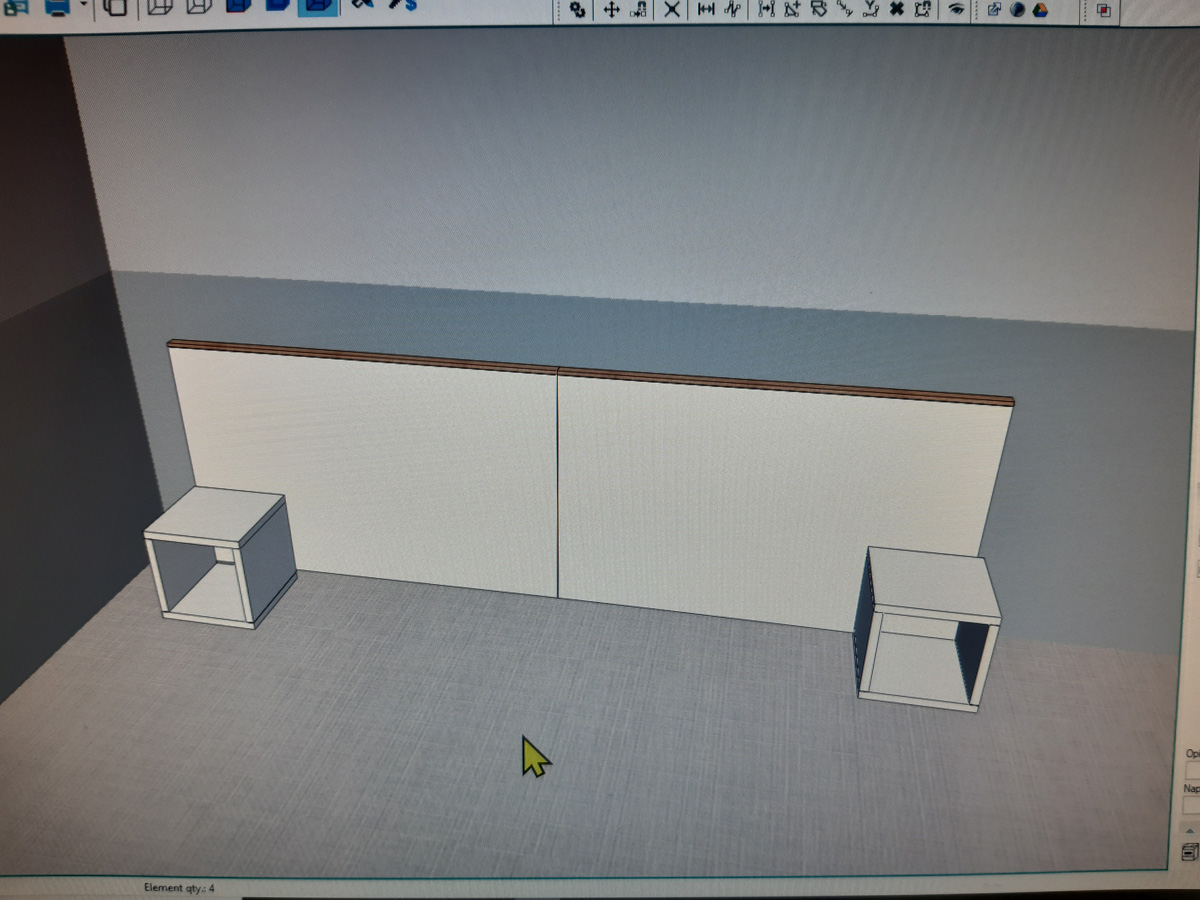Viewport: 1200px width, 900px height.
Task: Click the dark tool icon after cube views
Action: (363, 4)
